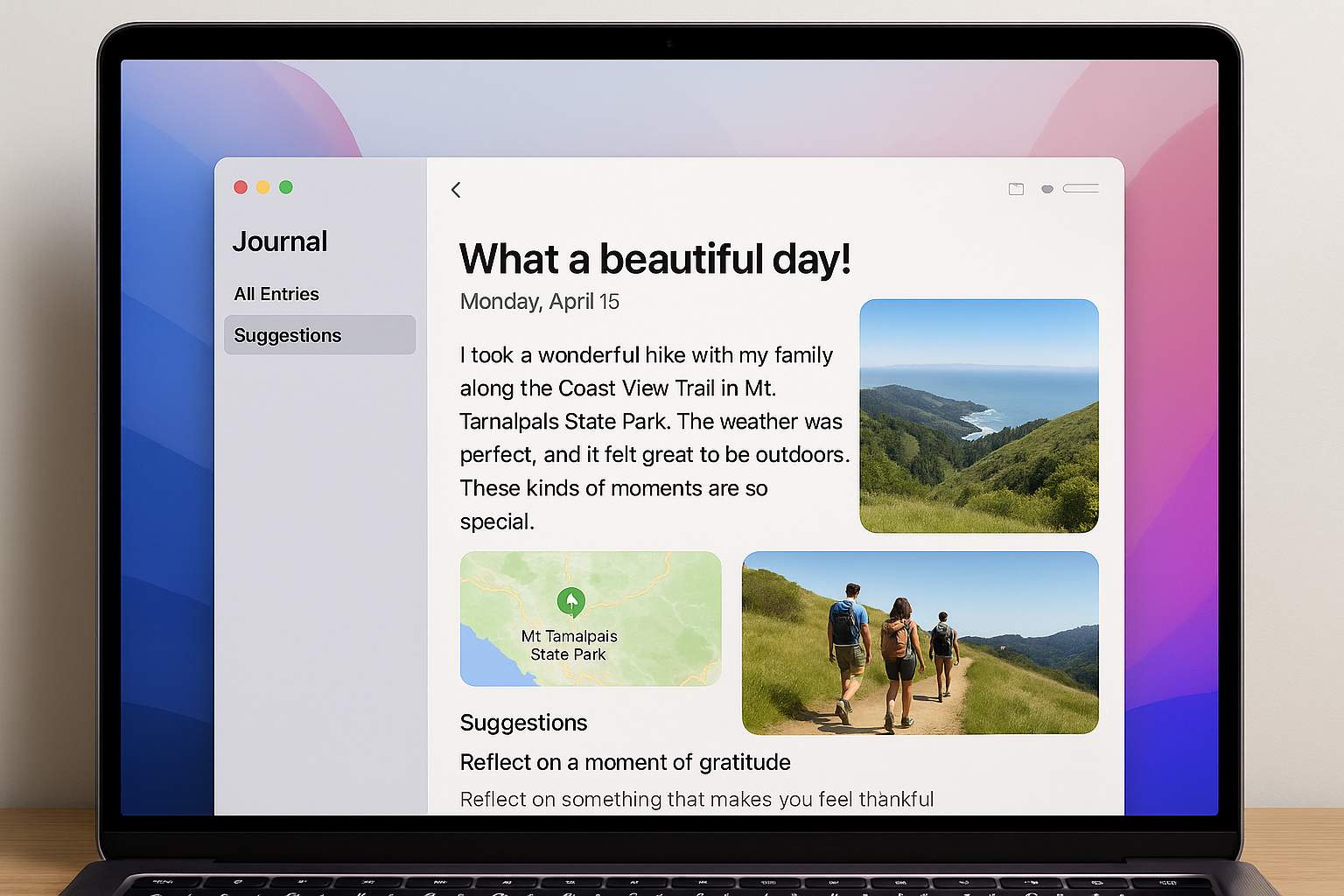Screen dimensions: 1344x896
Task: Open the family hiking photo
Action: tap(920, 642)
